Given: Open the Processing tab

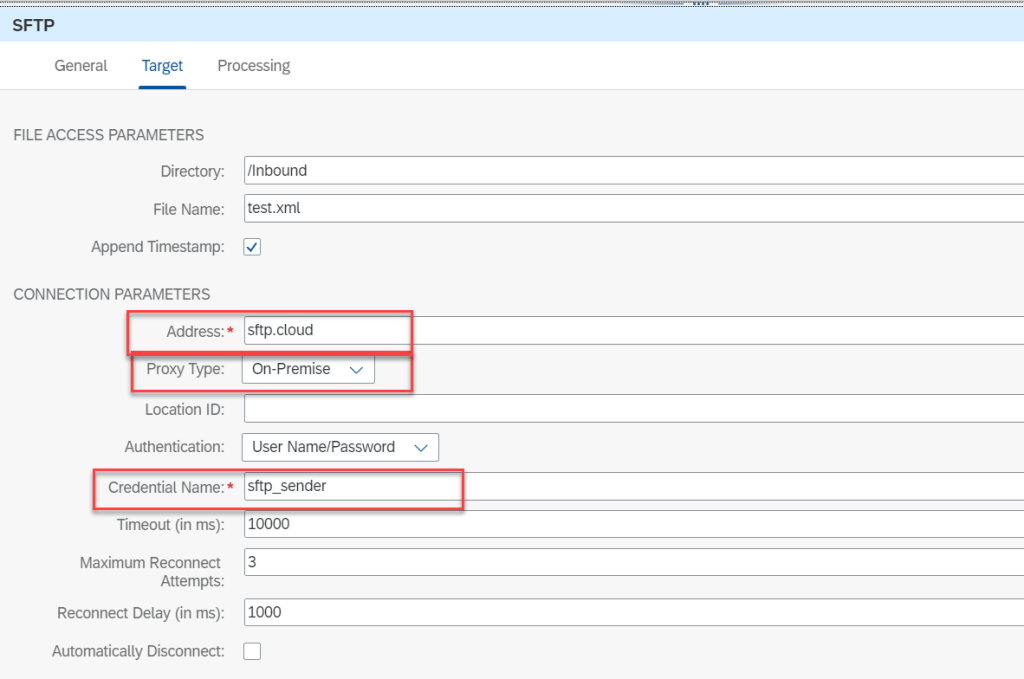Looking at the screenshot, I should tap(253, 66).
